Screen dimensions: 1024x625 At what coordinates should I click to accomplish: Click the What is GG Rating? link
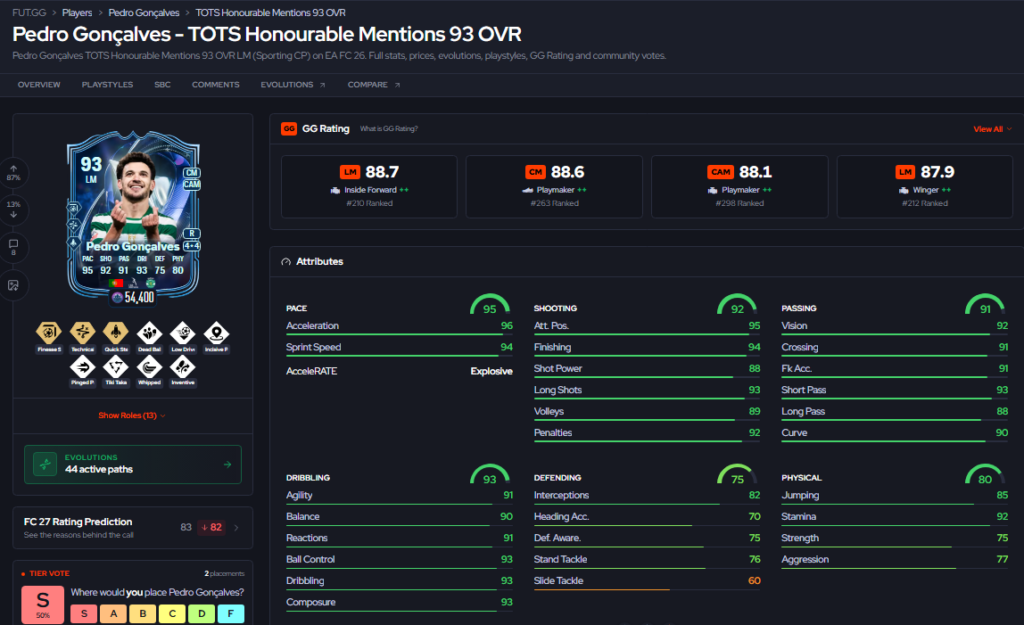(x=389, y=129)
